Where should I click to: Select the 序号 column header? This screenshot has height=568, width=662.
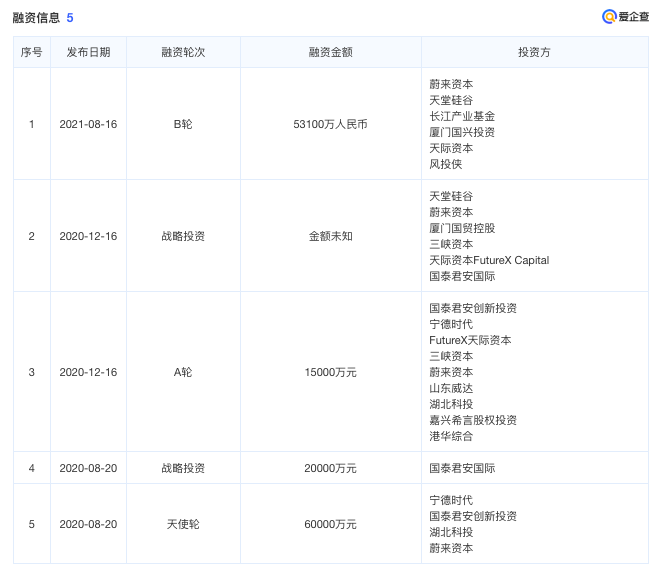32,52
